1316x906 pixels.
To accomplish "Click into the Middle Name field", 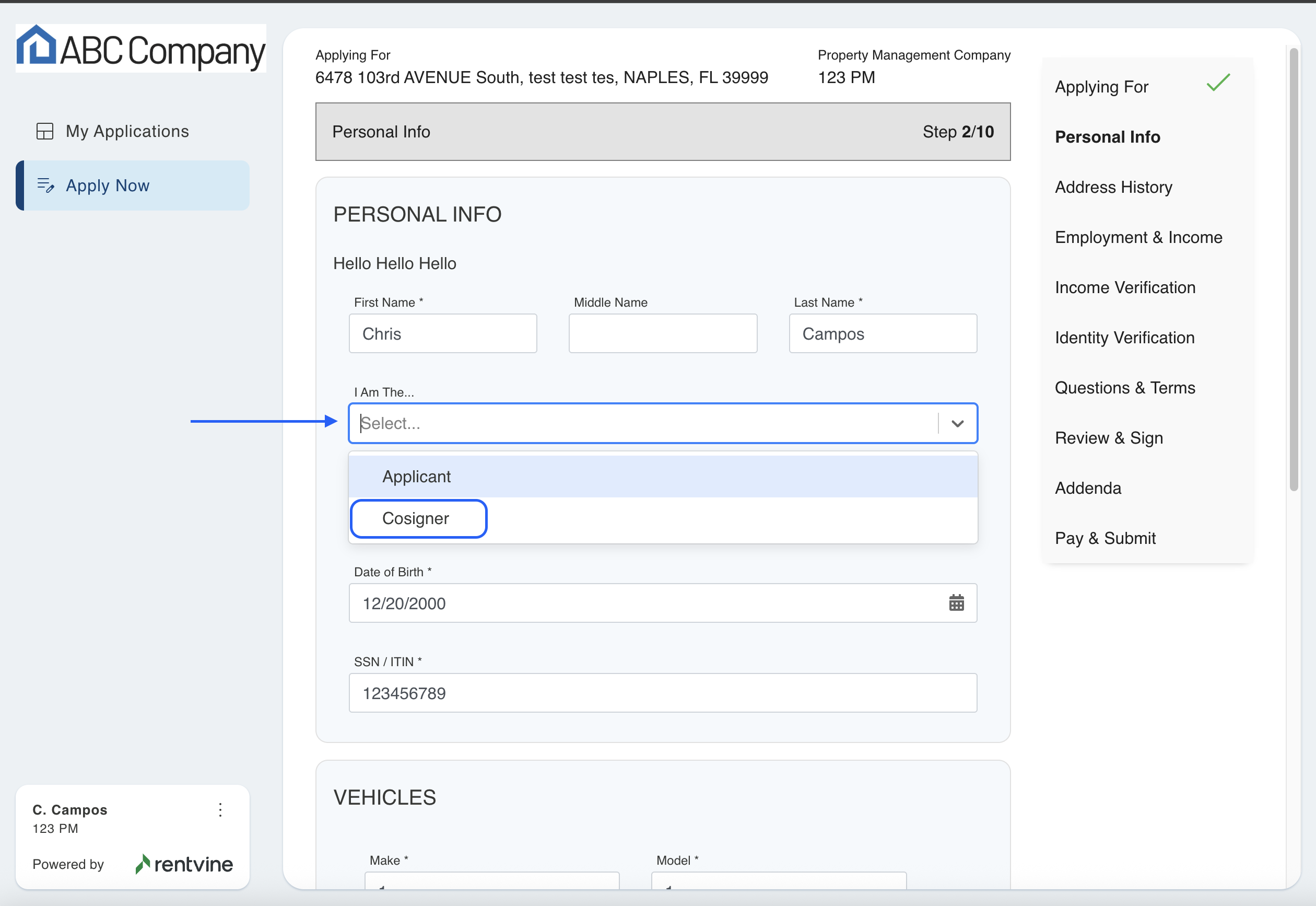I will 663,334.
